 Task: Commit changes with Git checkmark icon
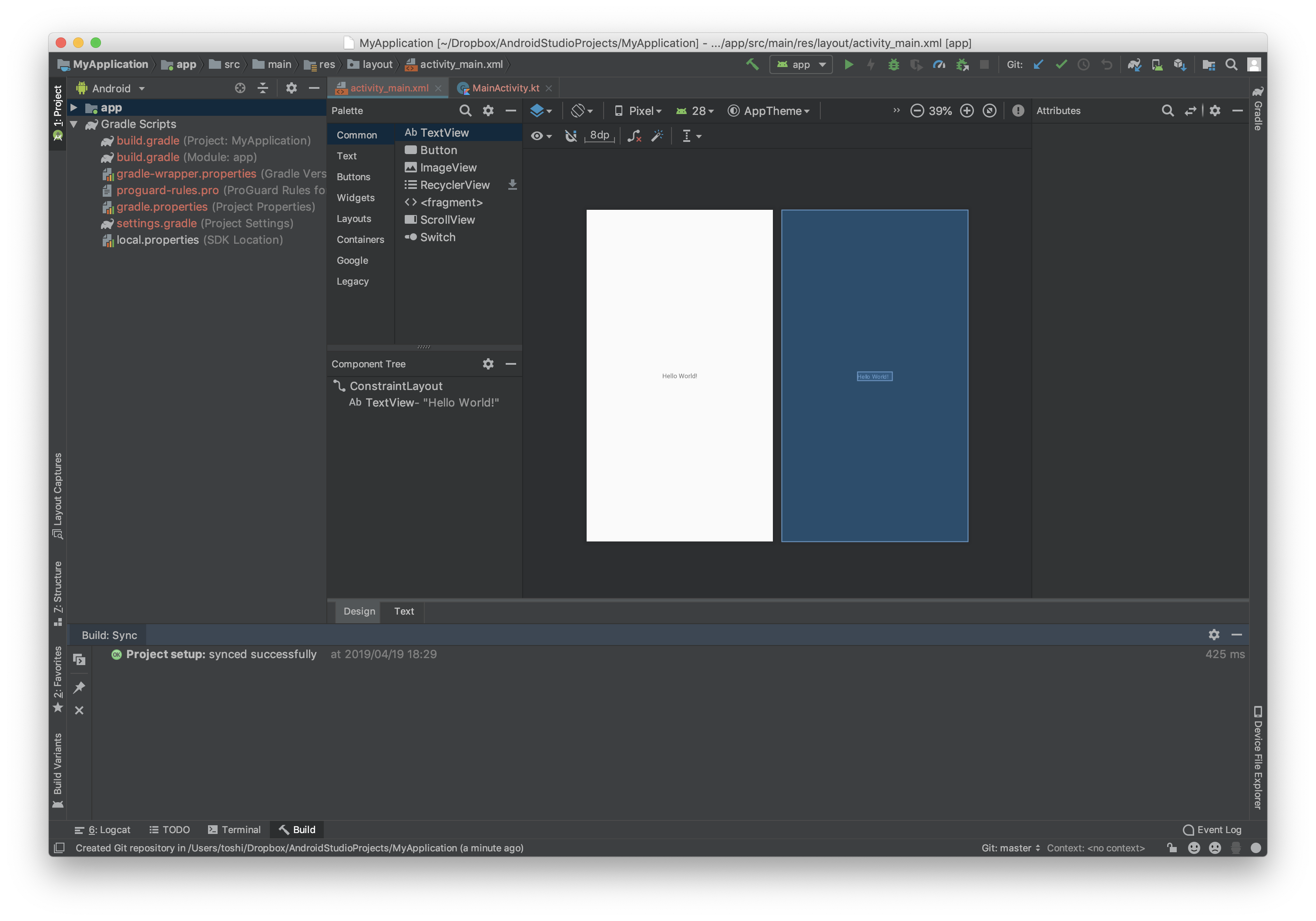tap(1061, 64)
